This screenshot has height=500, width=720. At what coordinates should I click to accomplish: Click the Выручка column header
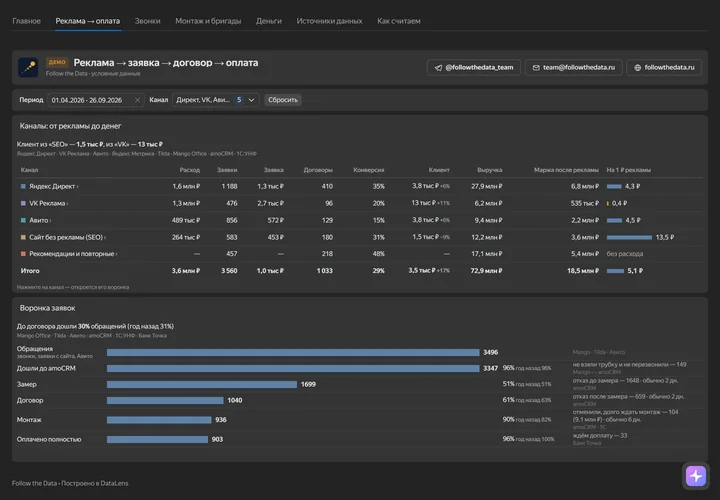pos(489,170)
